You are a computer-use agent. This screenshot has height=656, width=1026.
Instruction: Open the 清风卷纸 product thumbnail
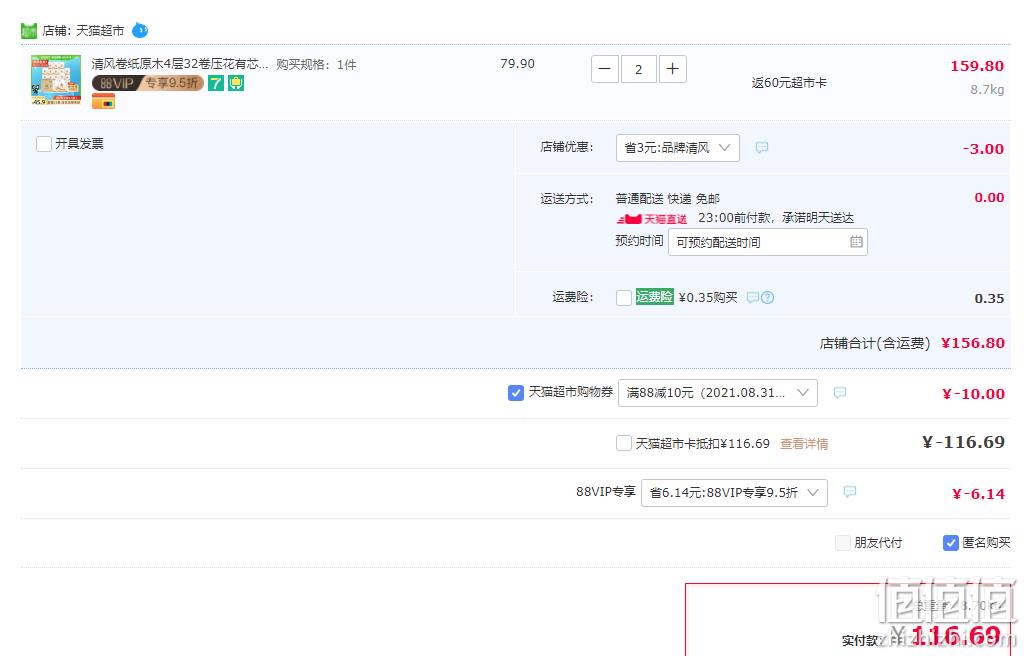click(x=56, y=80)
